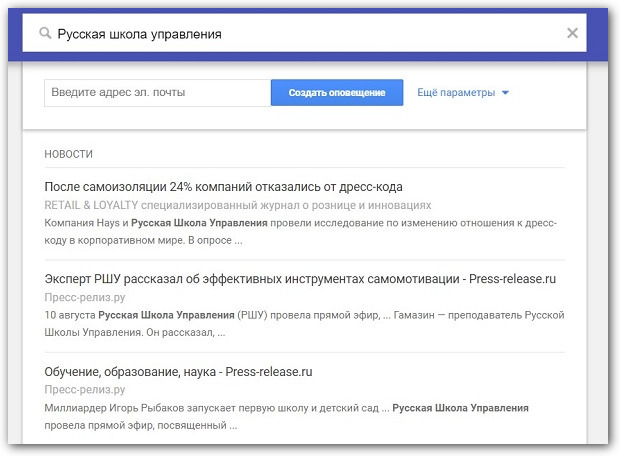Click 'Пресс-релиз.ру' source under the РШУ expert article
Viewport: 620px width, 456px height.
tap(85, 297)
